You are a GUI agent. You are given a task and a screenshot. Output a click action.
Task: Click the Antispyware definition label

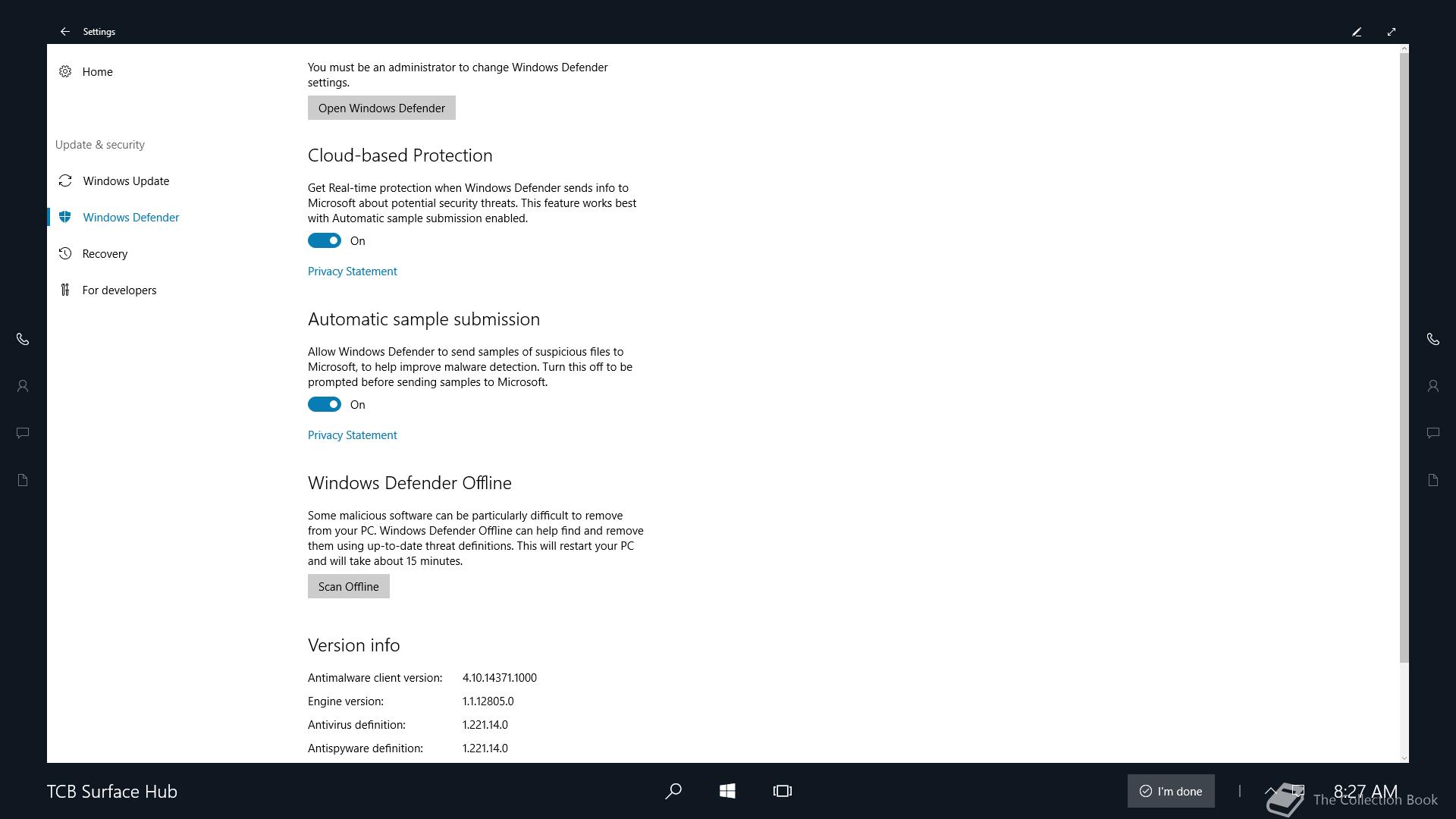tap(366, 748)
